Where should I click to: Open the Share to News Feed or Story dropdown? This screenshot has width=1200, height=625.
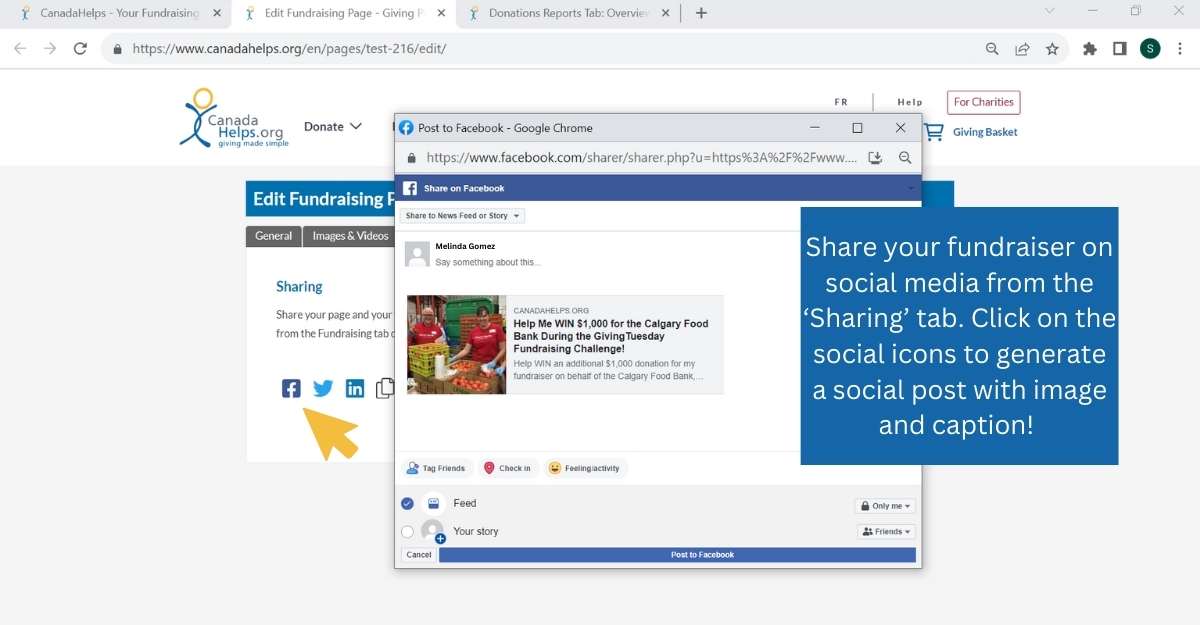(x=462, y=216)
